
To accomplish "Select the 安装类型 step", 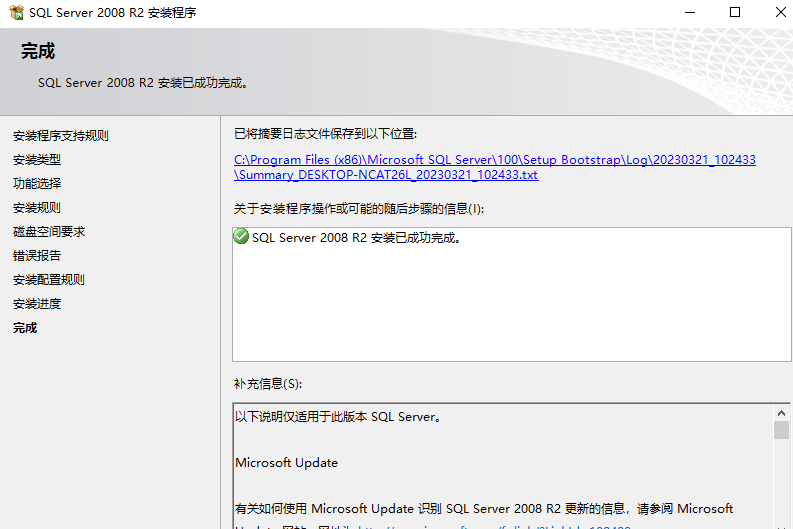I will [37, 160].
